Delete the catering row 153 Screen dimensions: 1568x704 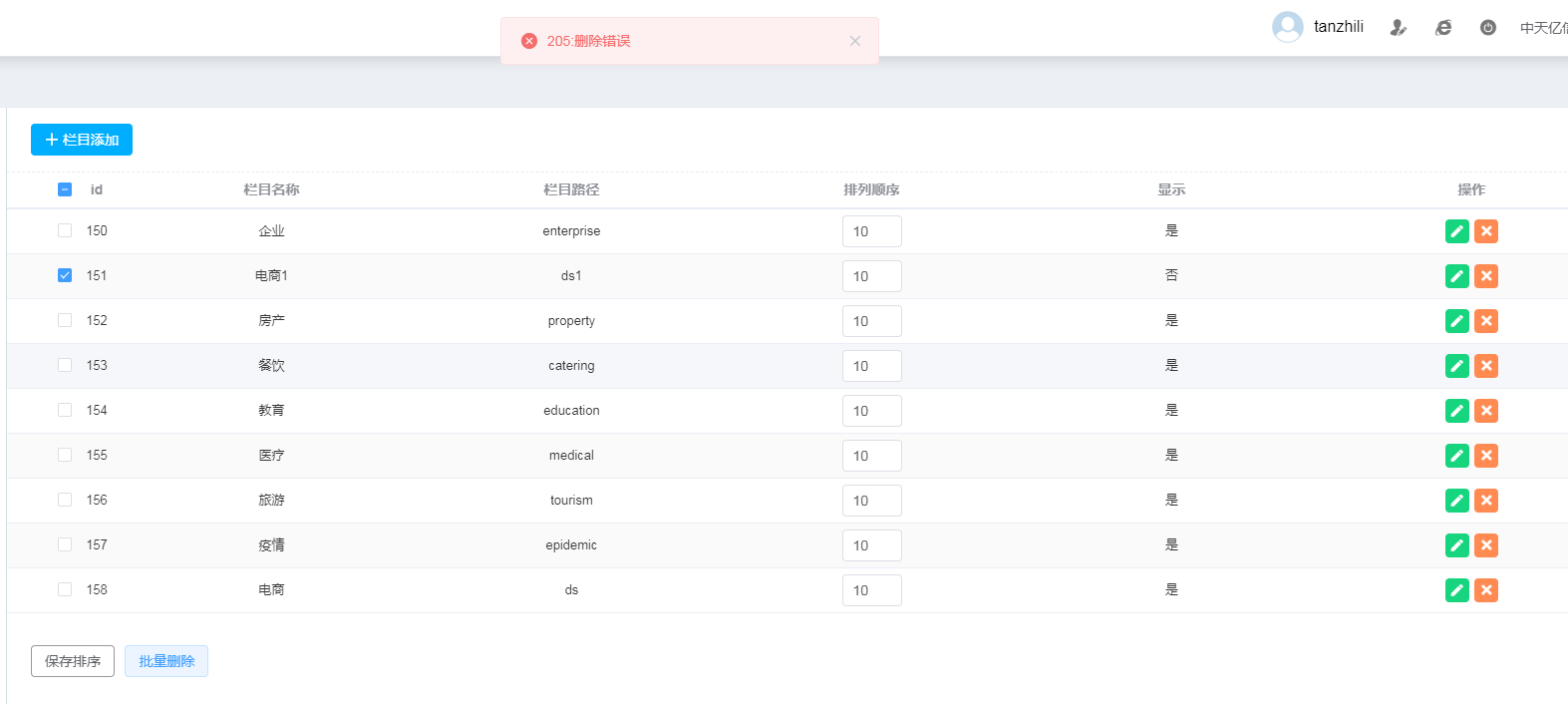point(1486,366)
